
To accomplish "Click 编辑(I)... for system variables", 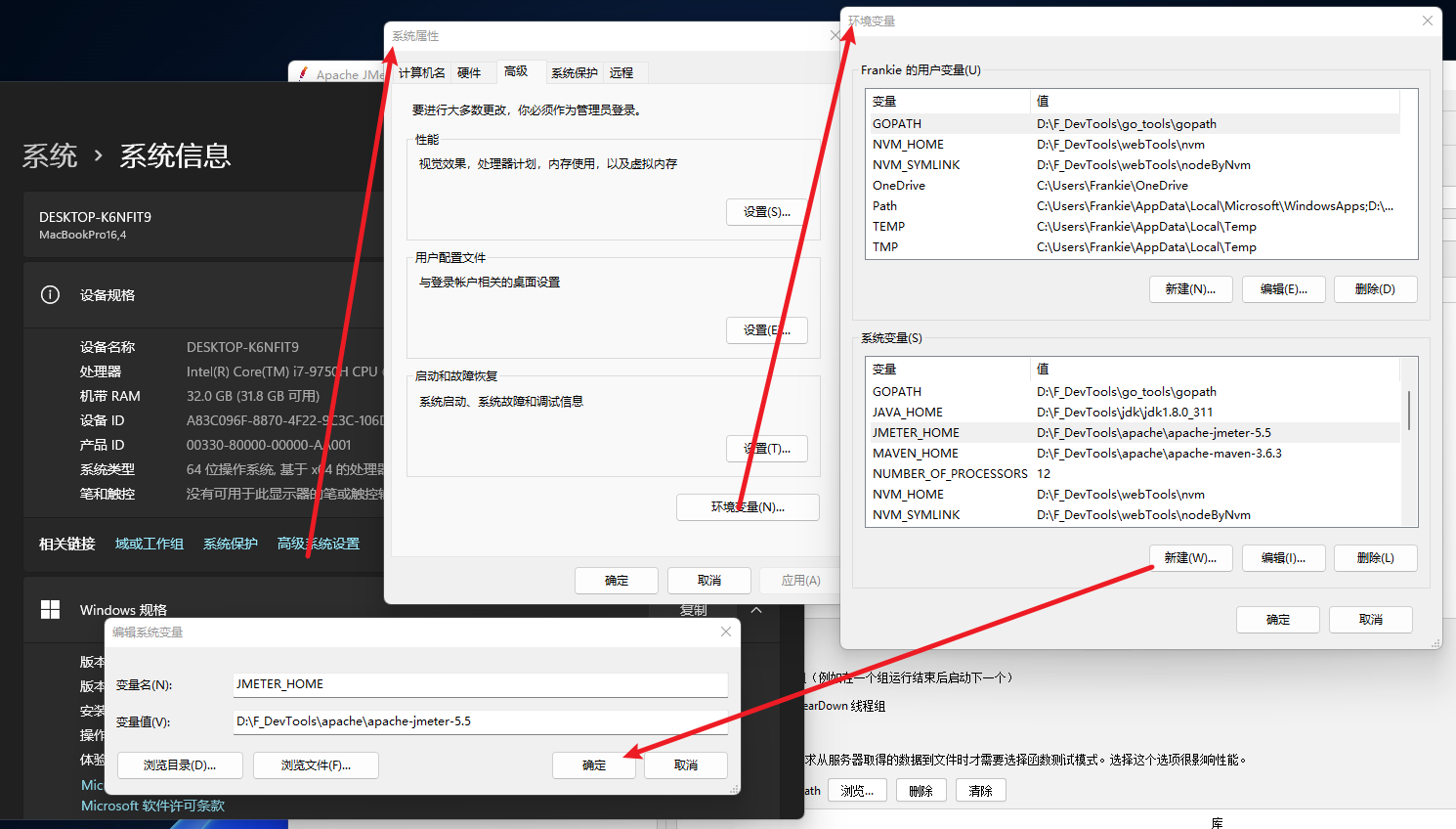I will click(1284, 558).
